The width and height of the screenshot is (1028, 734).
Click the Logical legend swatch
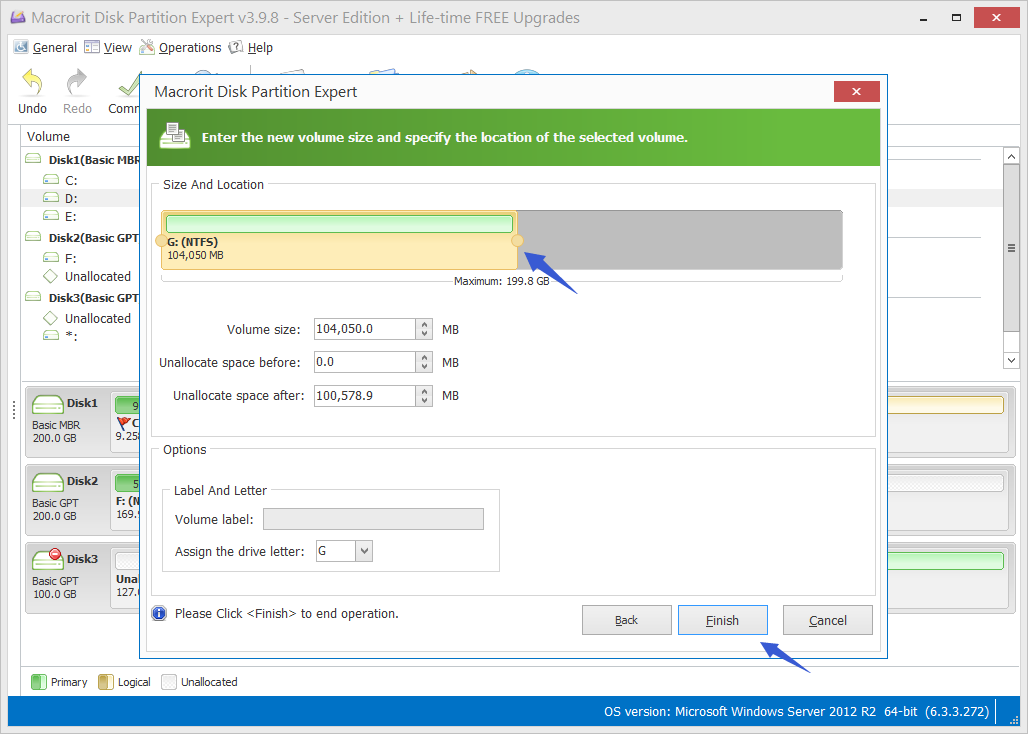106,682
